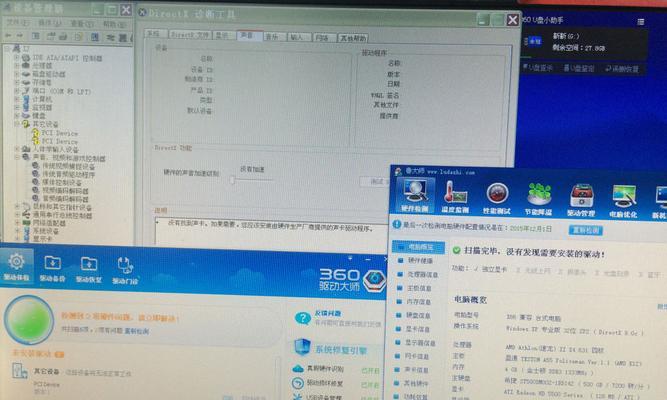The image size is (667, 400).
Task: Switch to the 其他帮助 tab in DirectX tool
Action: (x=353, y=38)
